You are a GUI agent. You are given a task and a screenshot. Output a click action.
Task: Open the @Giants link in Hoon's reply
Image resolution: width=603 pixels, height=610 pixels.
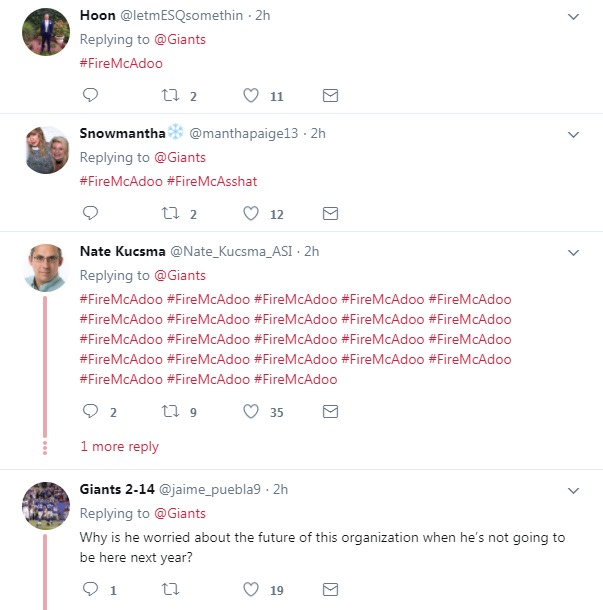click(x=180, y=39)
